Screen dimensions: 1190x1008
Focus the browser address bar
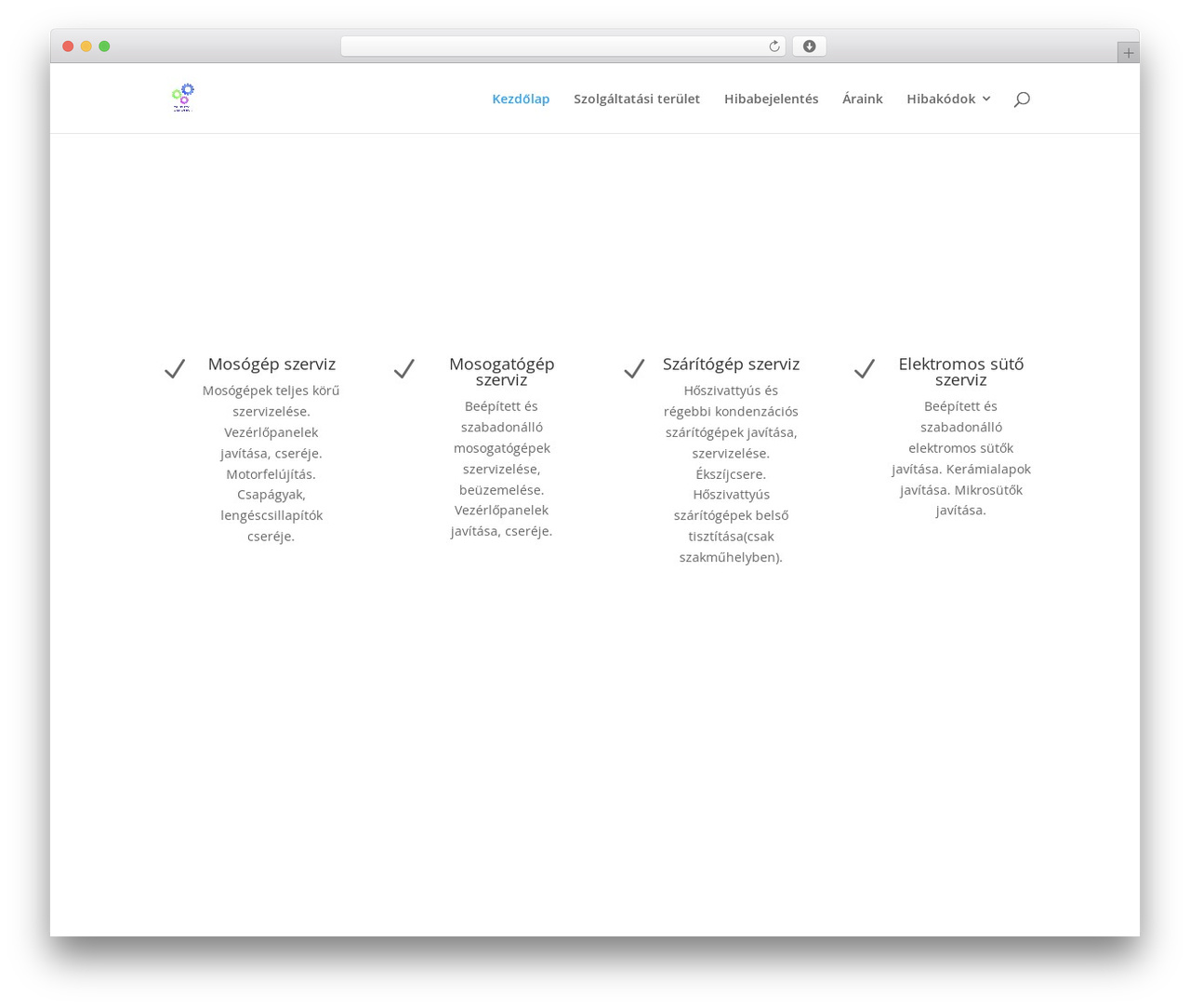pos(562,46)
